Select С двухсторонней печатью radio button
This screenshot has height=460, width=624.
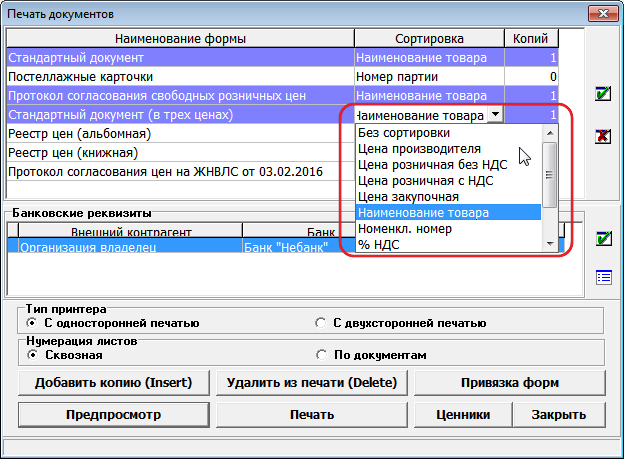point(319,323)
